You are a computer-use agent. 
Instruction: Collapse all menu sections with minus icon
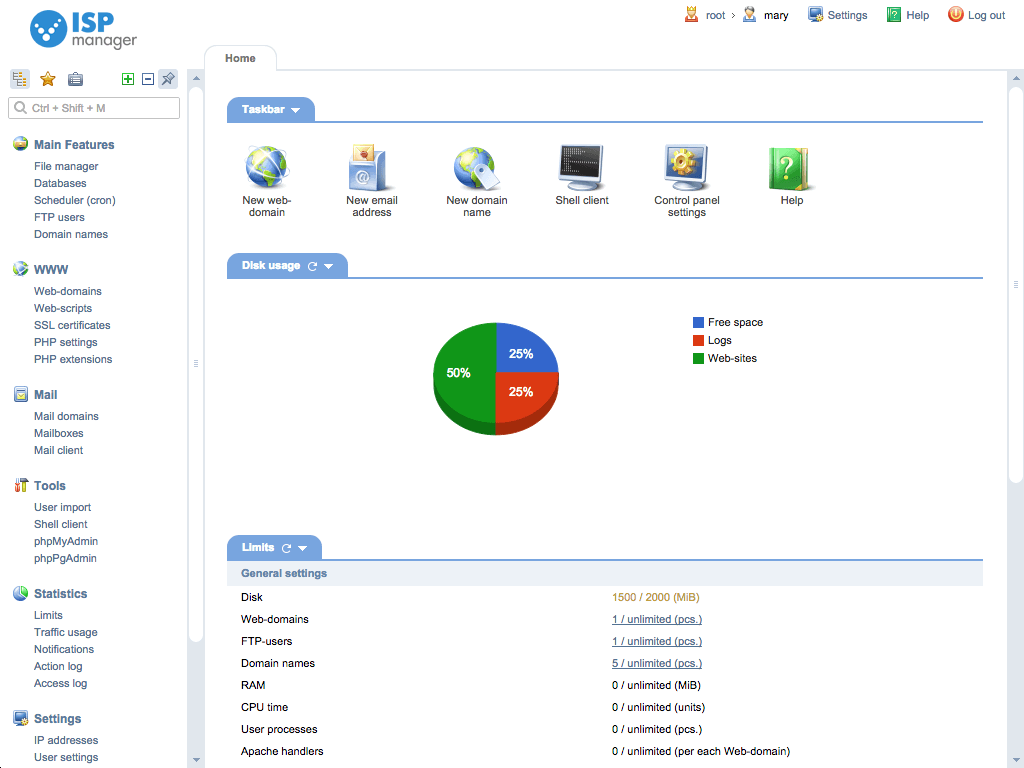pos(147,79)
